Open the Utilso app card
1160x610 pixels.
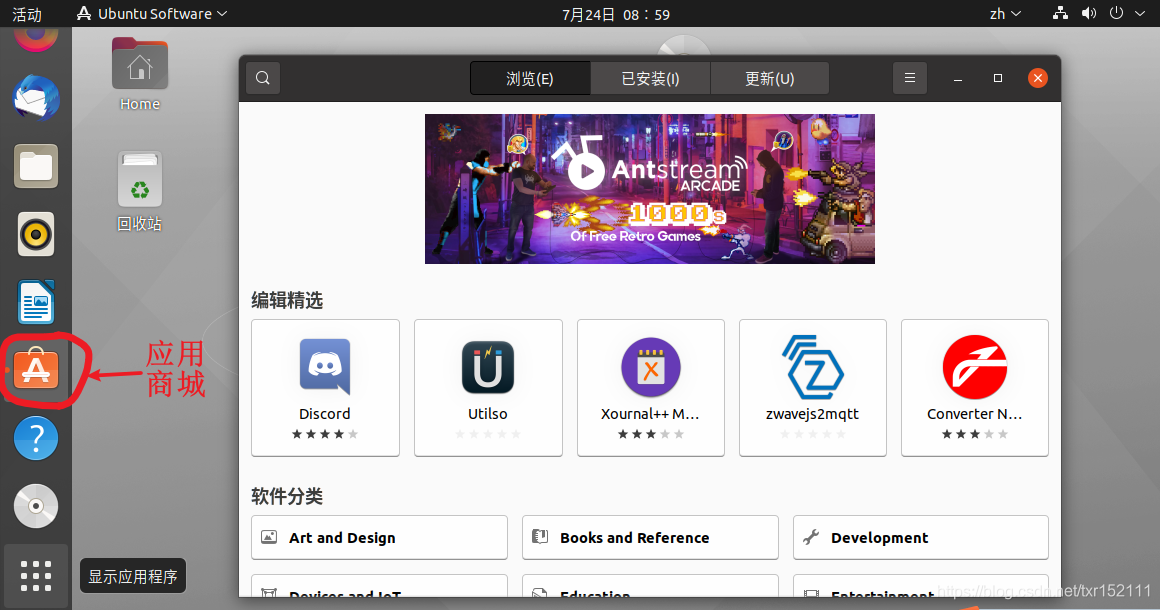(x=488, y=387)
